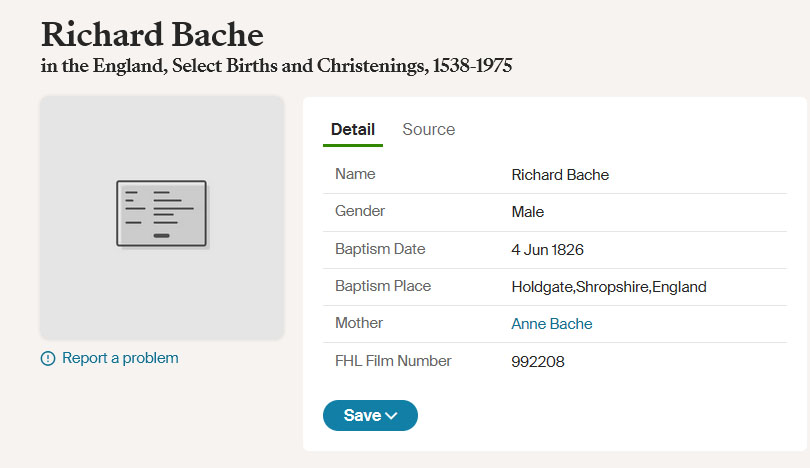This screenshot has width=810, height=468.
Task: Click the exclamation icon beside Report a problem
Action: point(48,358)
